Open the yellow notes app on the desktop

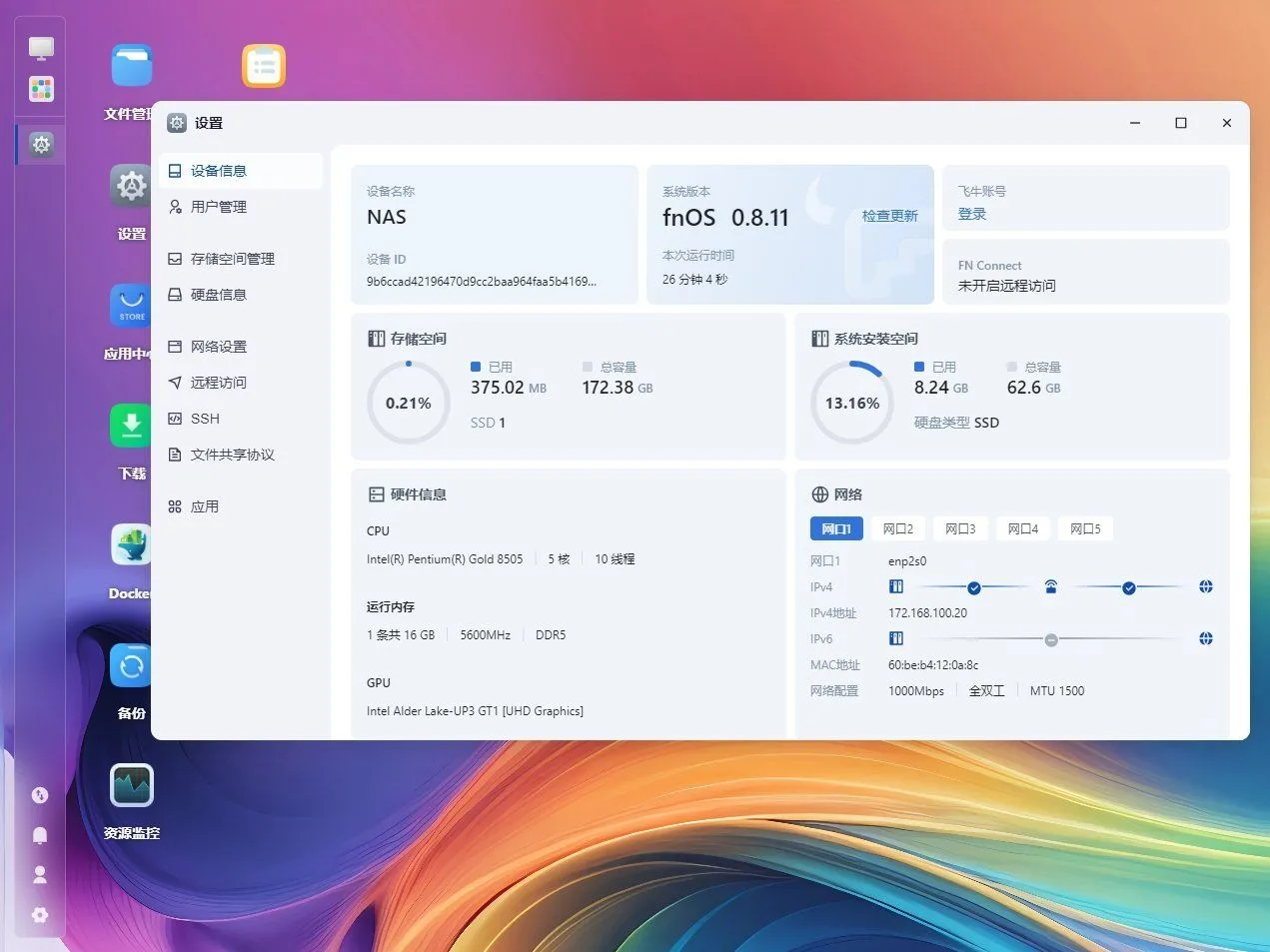(x=264, y=66)
